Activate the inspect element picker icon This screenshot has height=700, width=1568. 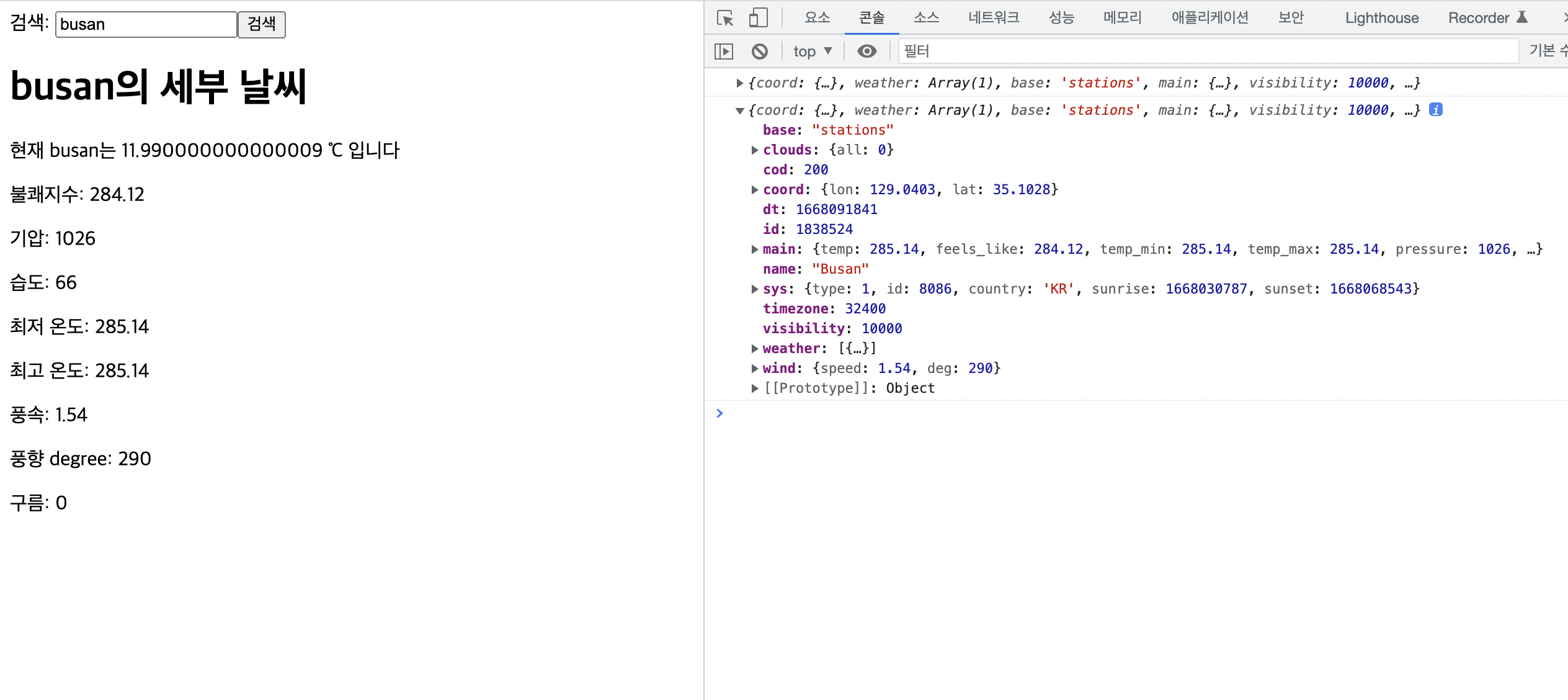point(725,18)
